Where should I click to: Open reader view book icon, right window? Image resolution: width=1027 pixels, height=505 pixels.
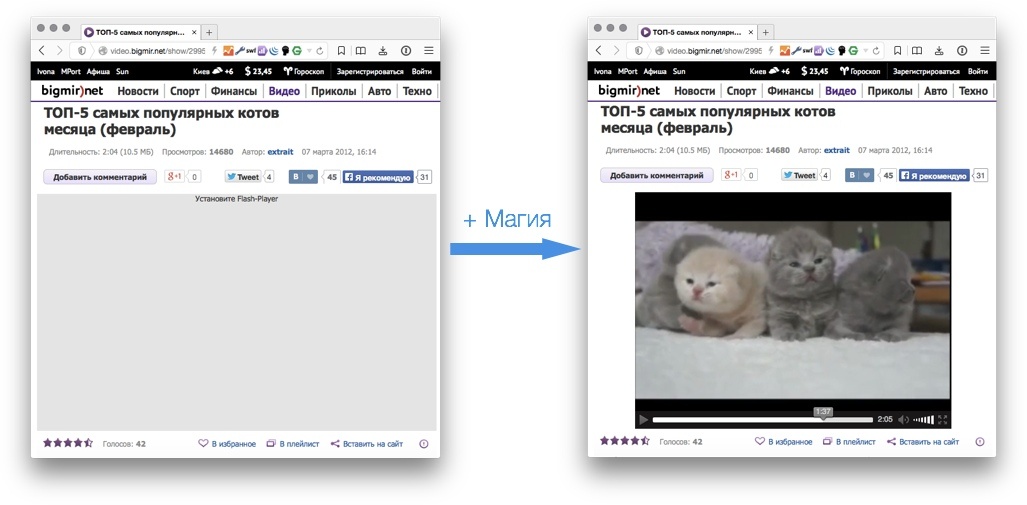(x=917, y=50)
